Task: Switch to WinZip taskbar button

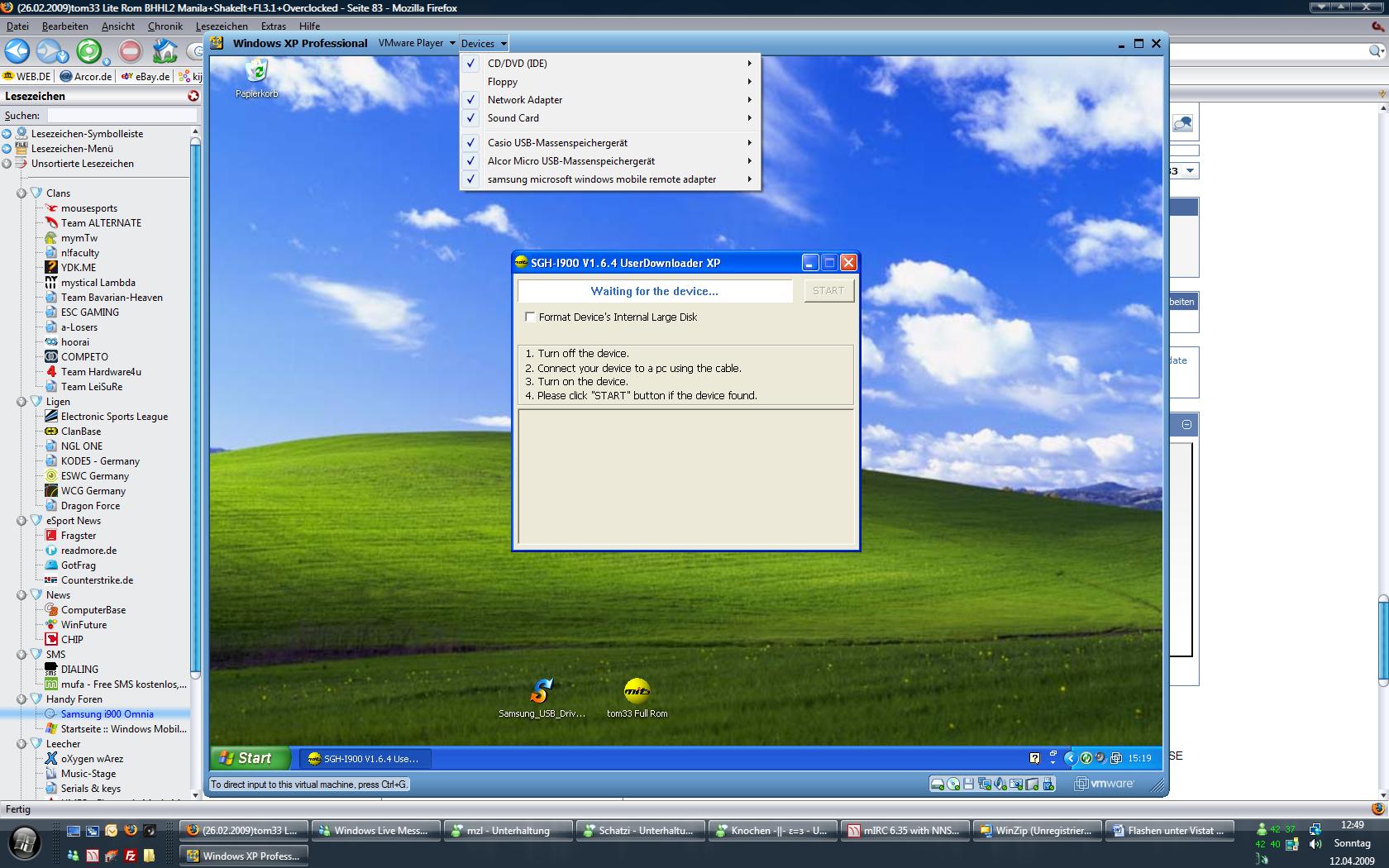Action: pos(1036,831)
